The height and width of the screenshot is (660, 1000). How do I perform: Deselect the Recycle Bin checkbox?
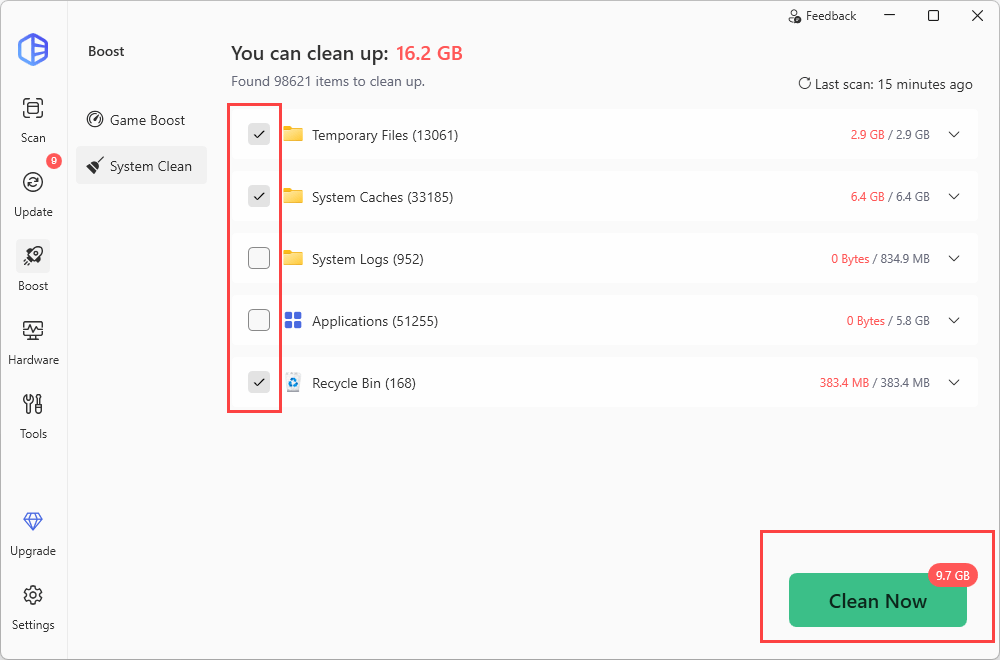(x=259, y=382)
